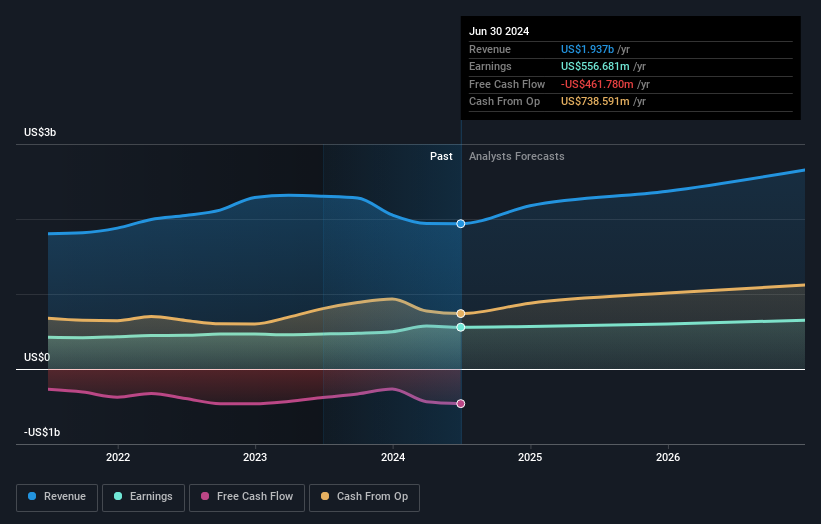This screenshot has width=821, height=524.
Task: Click the 2023 x-axis label
Action: (x=255, y=457)
